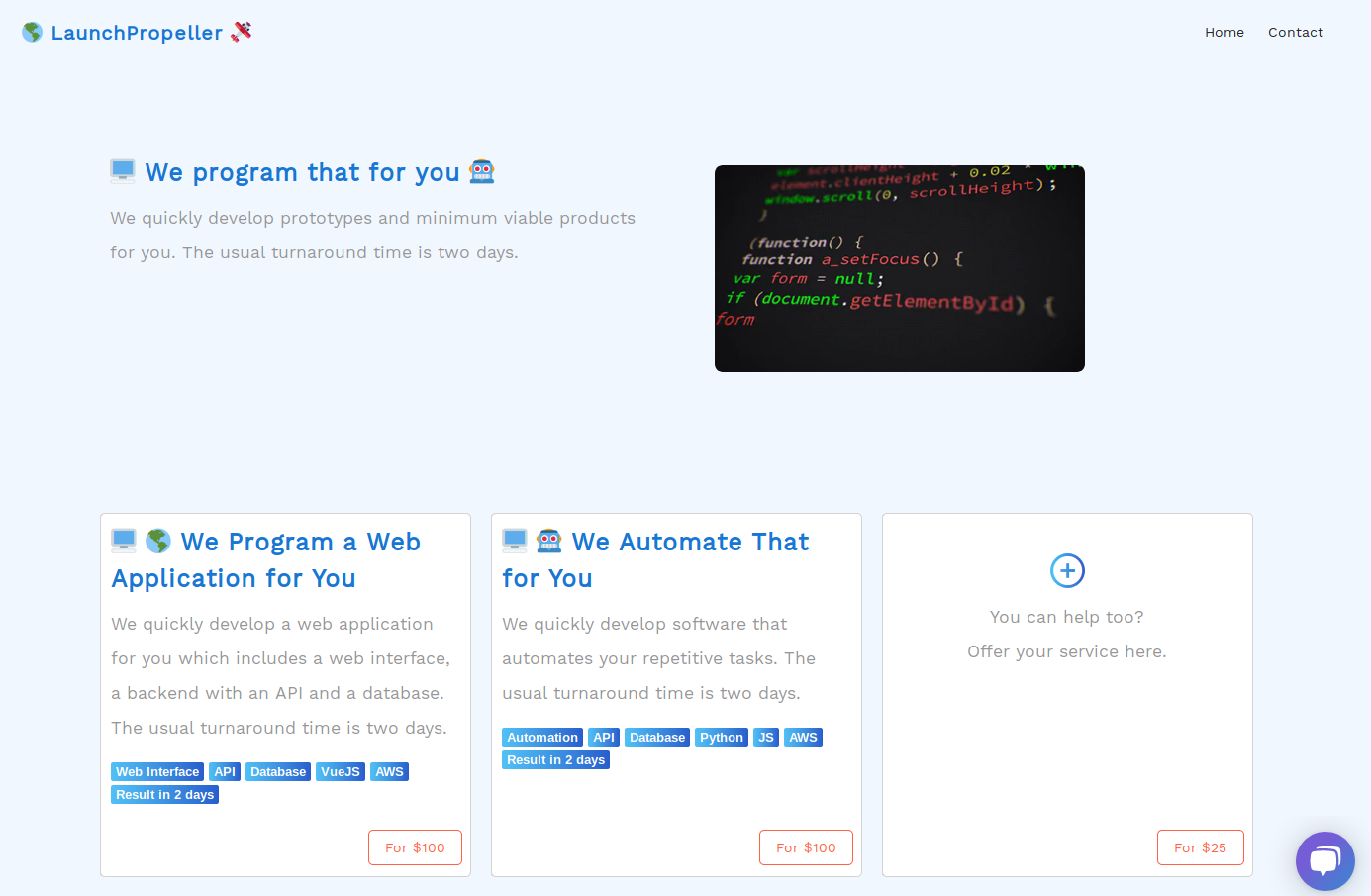This screenshot has height=896, width=1371.
Task: Select 'Result in 2 days' tag in Web Application card
Action: point(164,795)
